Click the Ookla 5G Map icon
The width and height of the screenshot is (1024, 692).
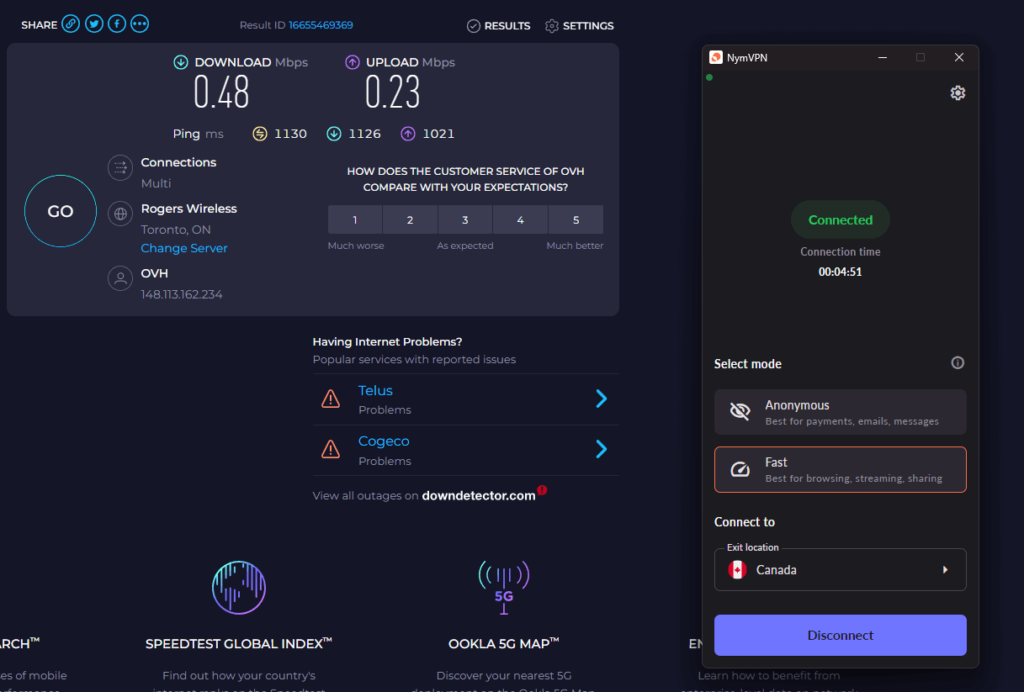[503, 587]
